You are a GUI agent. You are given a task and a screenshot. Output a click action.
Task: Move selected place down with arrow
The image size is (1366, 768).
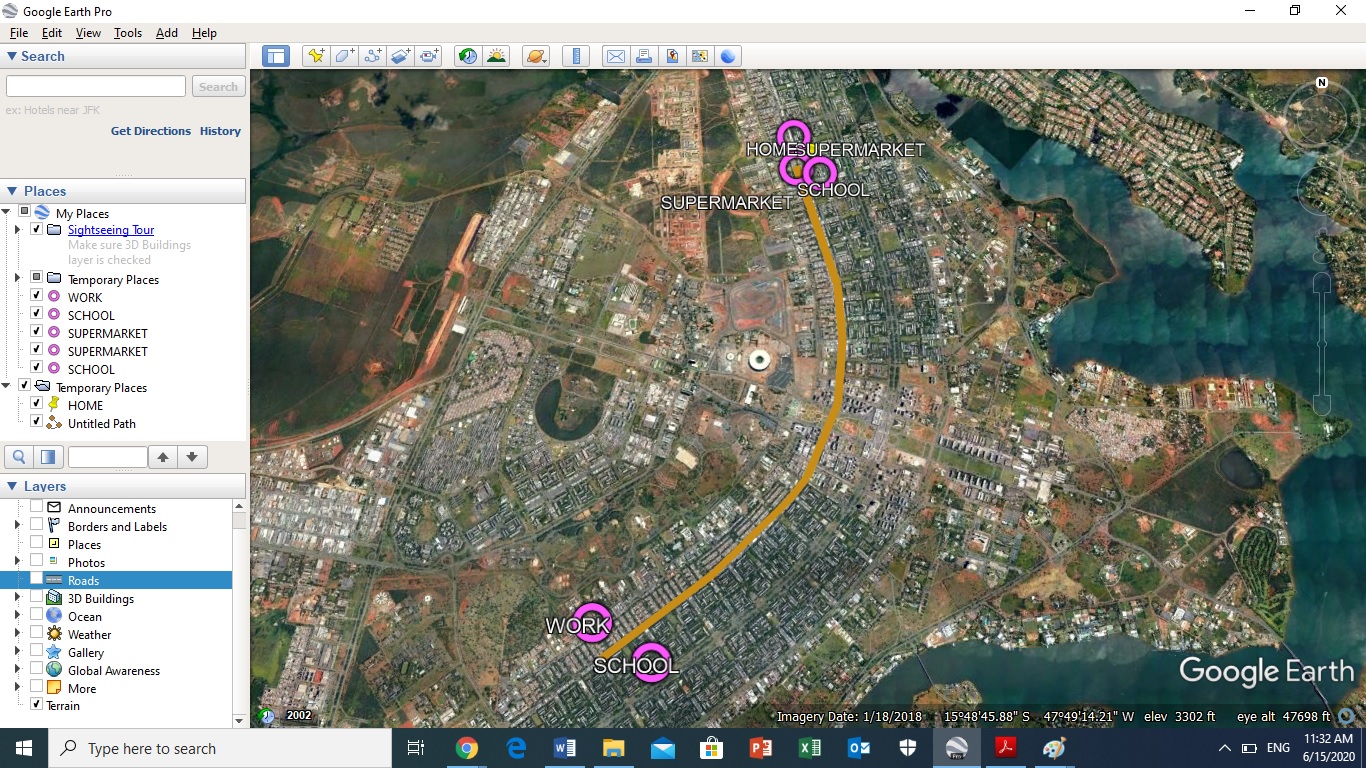(192, 457)
